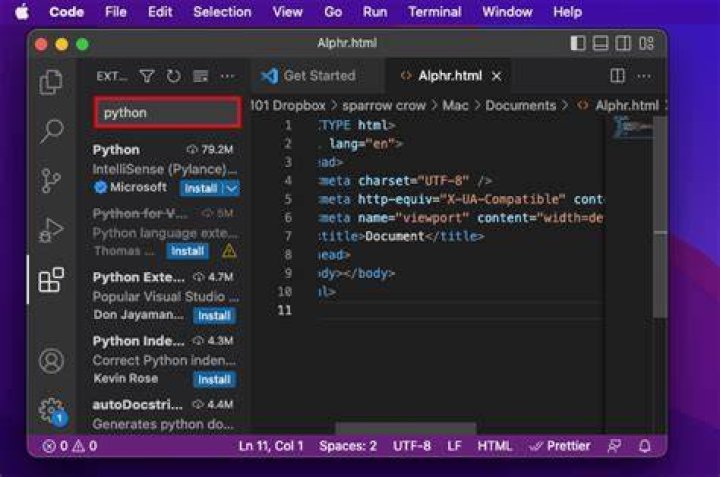
Task: Open the Manage gear icon
Action: [x=52, y=411]
